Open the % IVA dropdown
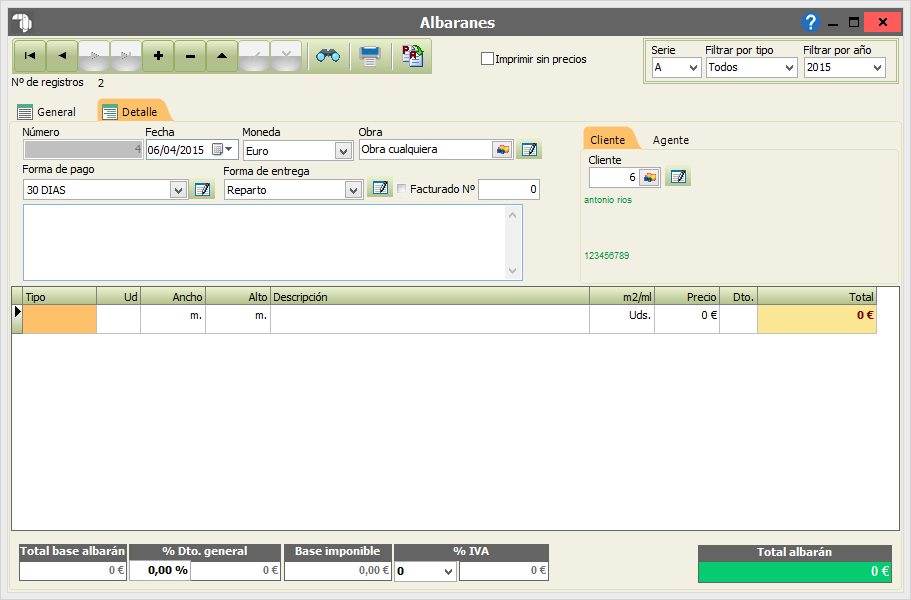 pyautogui.click(x=448, y=572)
